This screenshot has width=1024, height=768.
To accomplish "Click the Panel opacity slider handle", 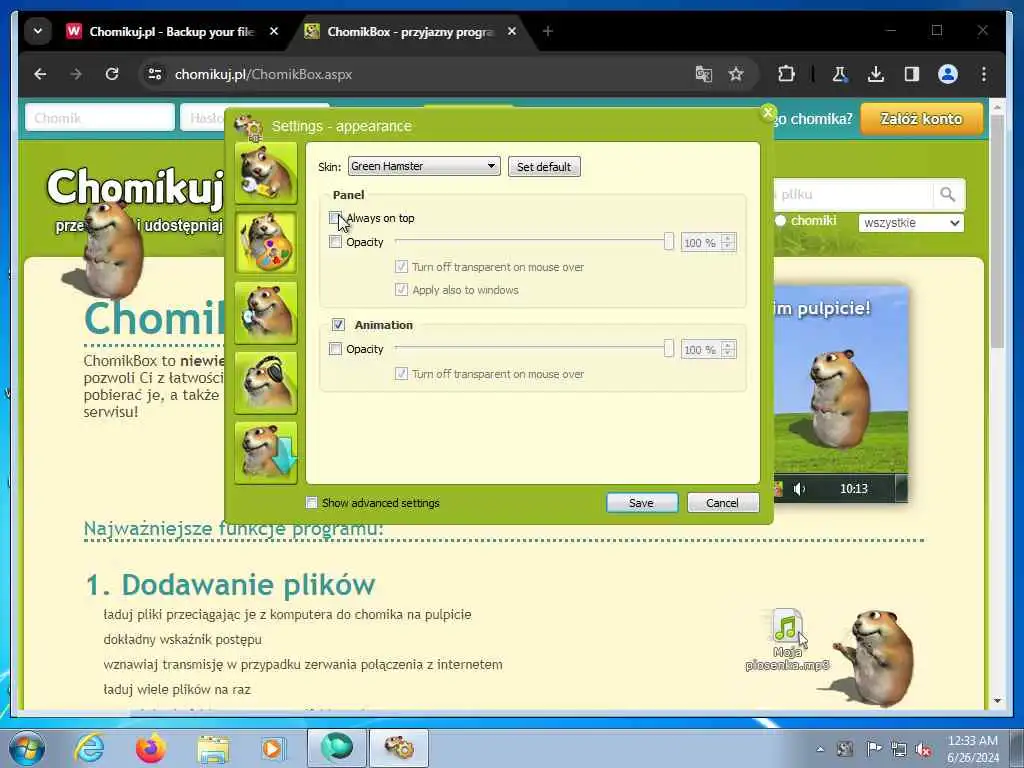I will point(669,242).
